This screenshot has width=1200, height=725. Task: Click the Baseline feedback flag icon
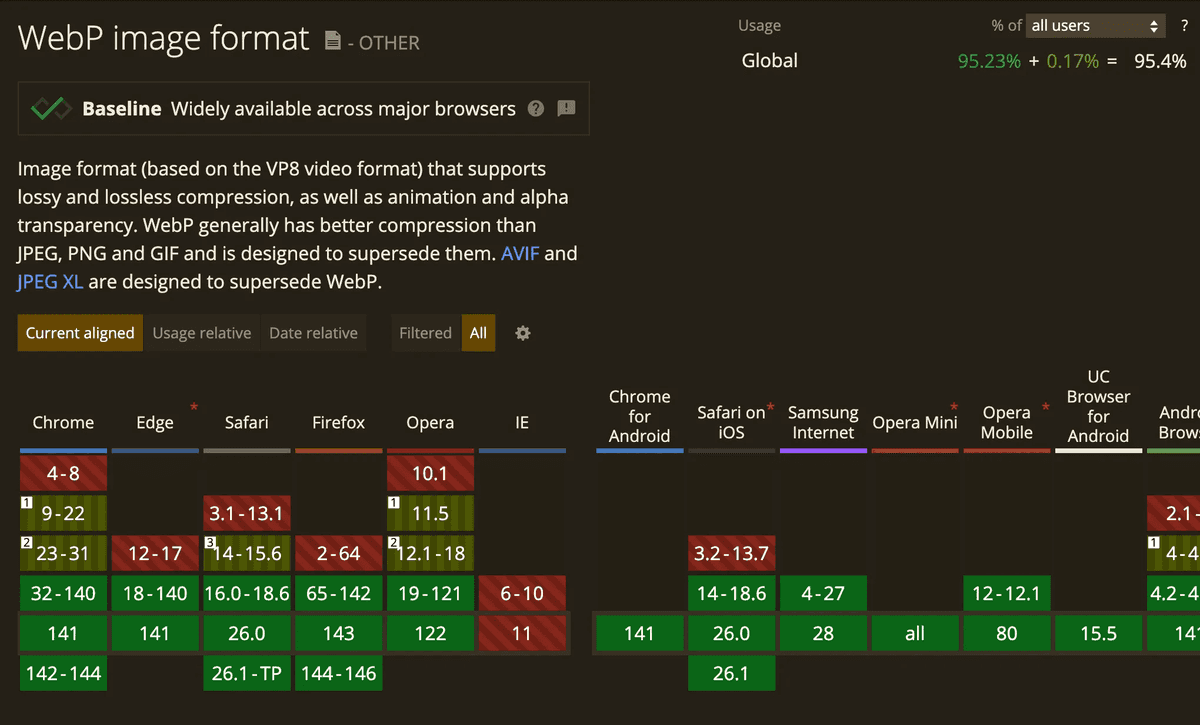tap(566, 108)
